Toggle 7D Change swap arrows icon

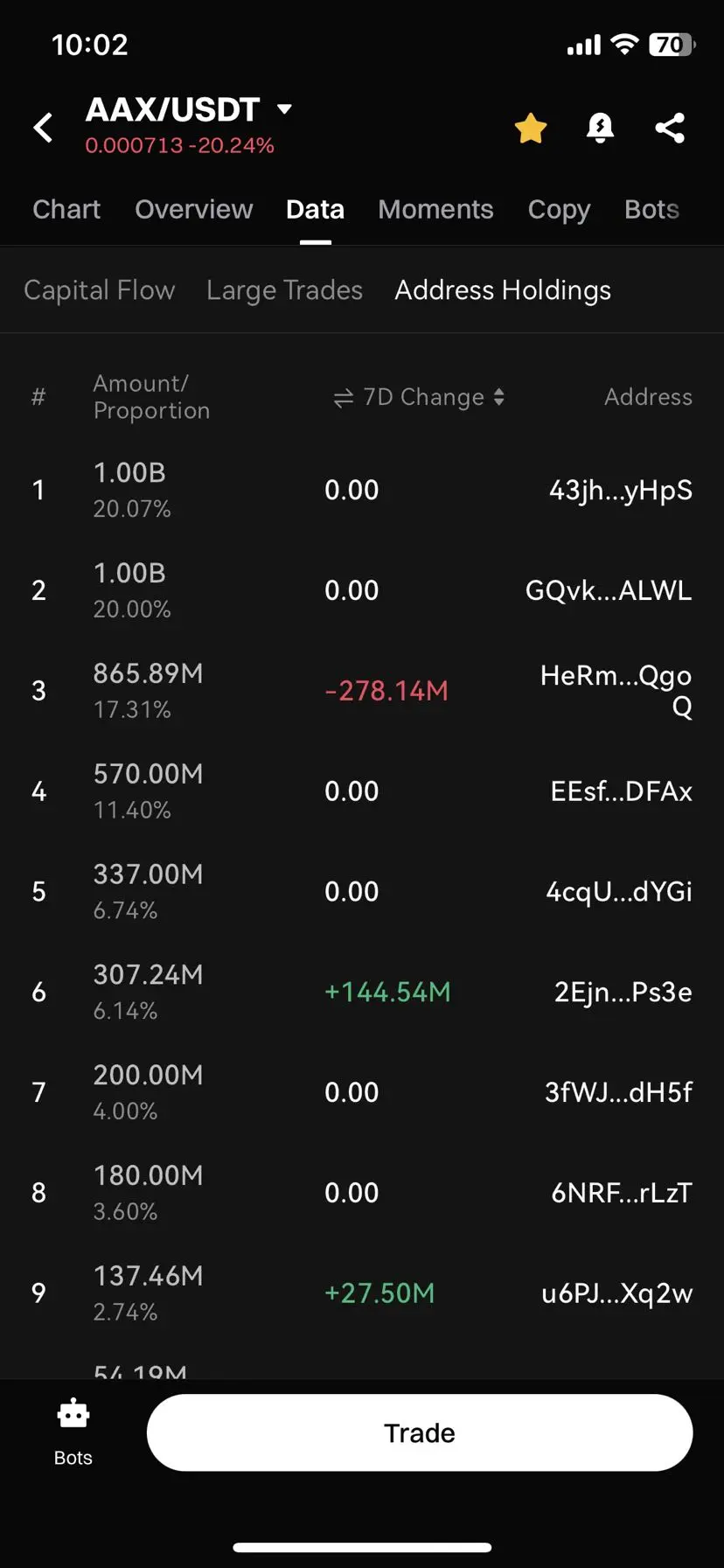[343, 398]
